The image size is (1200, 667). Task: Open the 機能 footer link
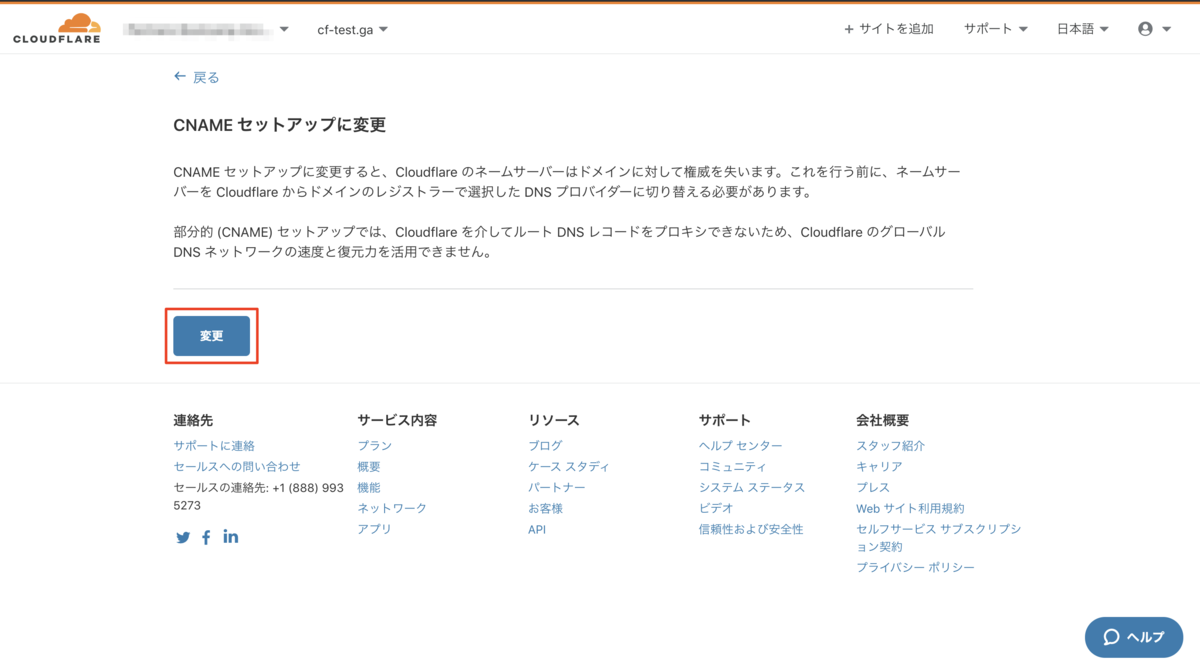[369, 488]
